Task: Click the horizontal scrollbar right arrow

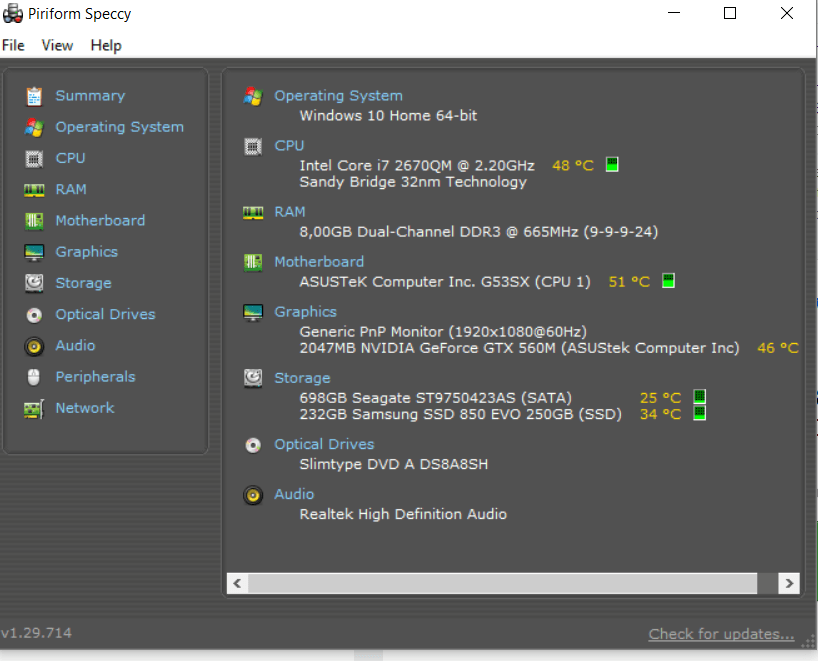Action: (789, 582)
